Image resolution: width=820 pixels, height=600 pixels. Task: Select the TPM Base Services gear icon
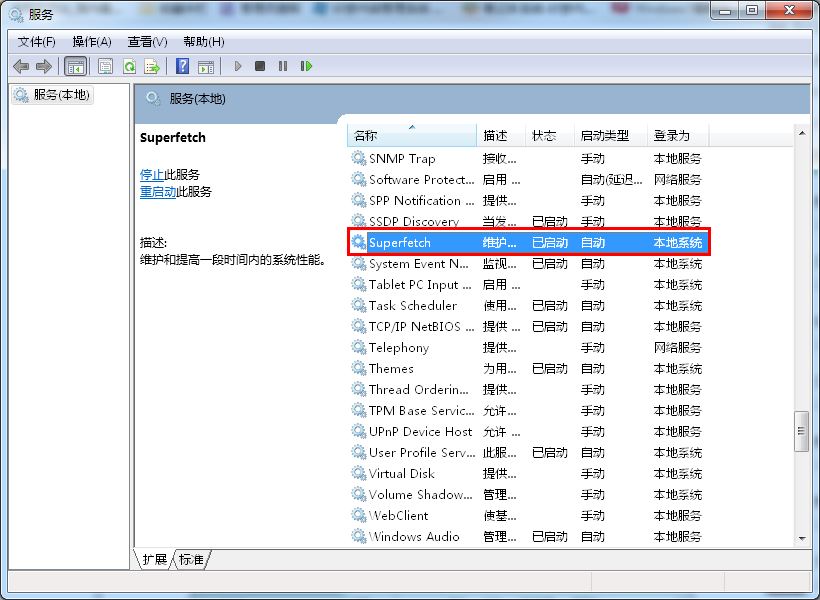pos(358,410)
